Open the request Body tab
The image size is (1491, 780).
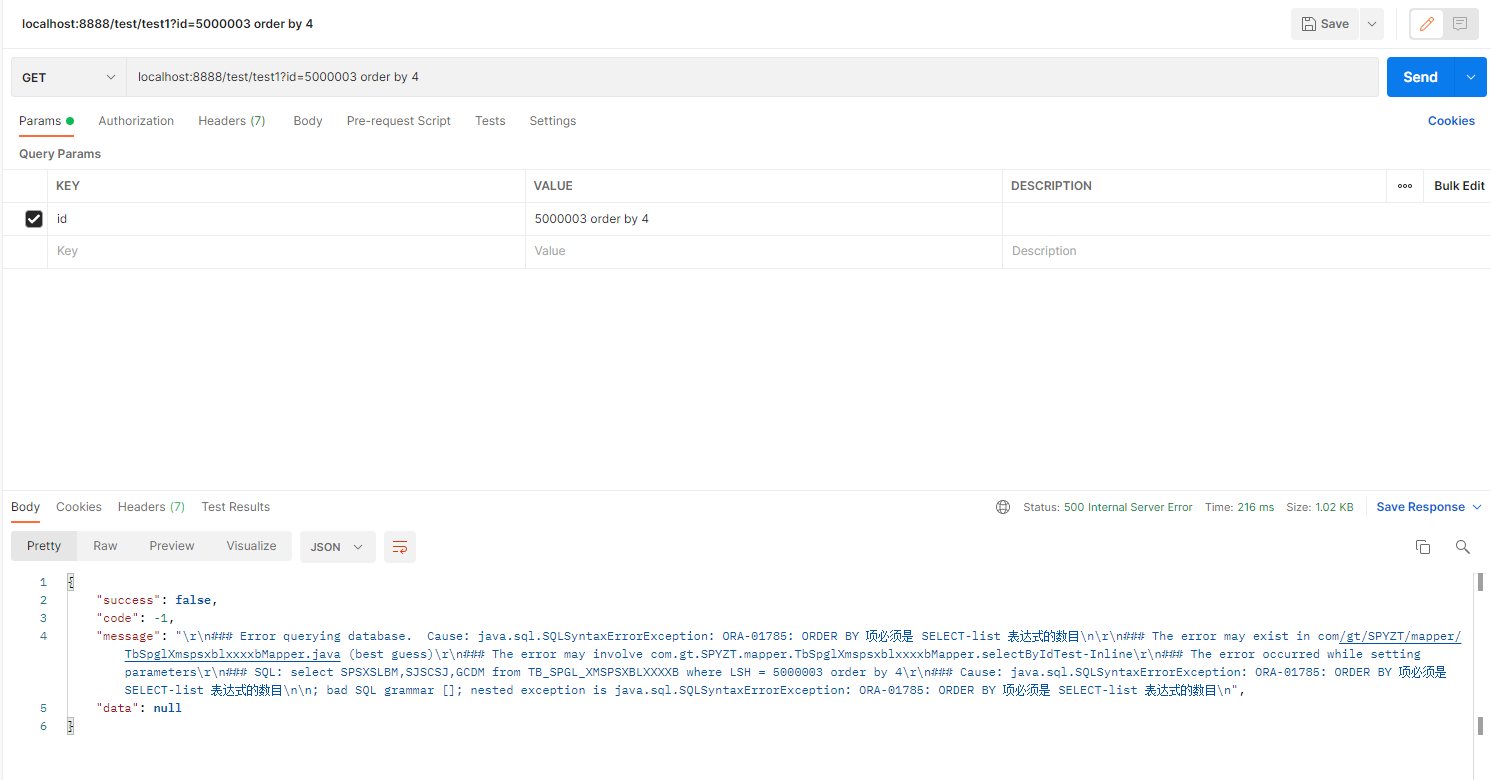pyautogui.click(x=308, y=121)
